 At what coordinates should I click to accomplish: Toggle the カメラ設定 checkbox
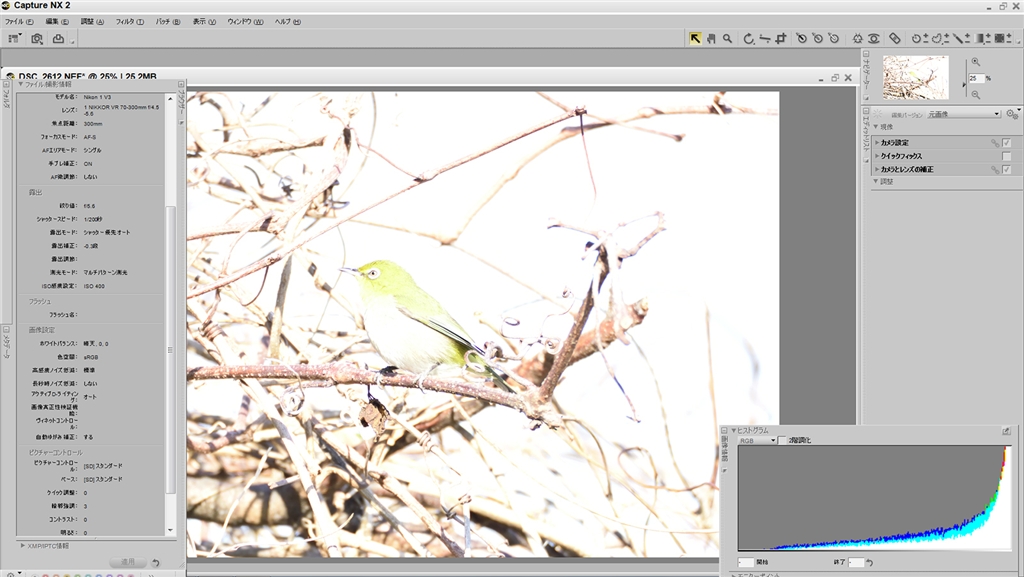[x=1006, y=142]
